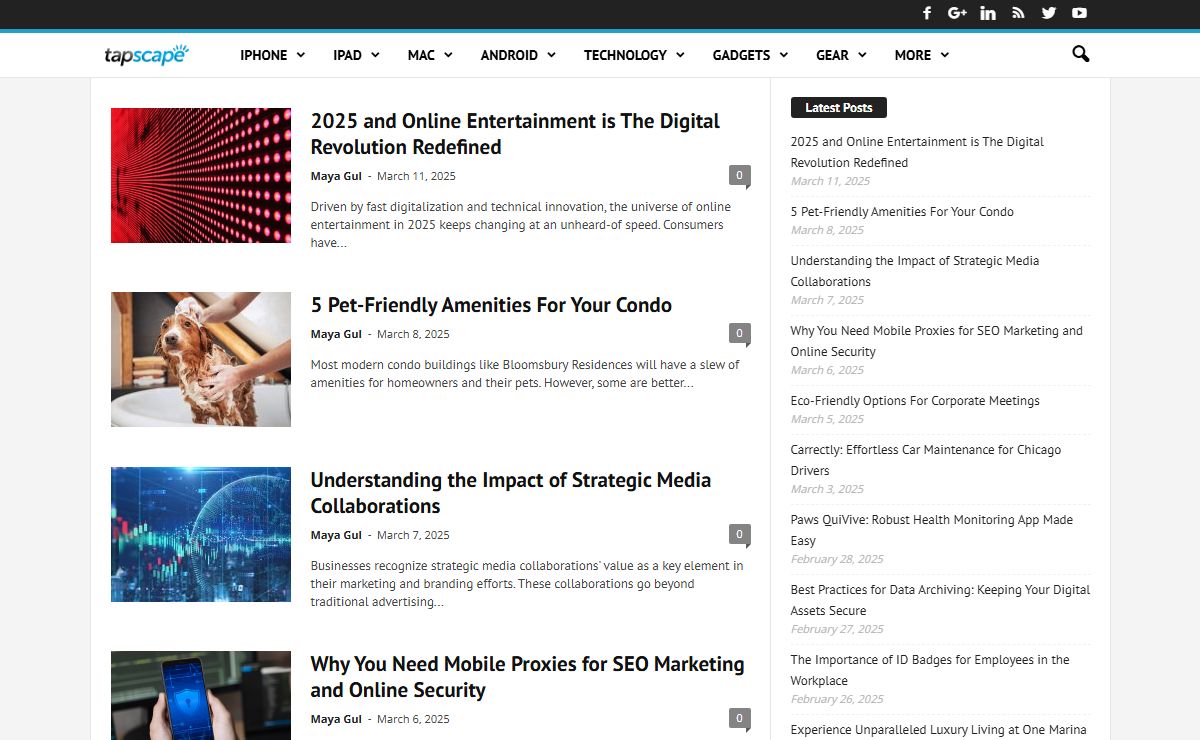Select the Latest Posts sidebar heading
The height and width of the screenshot is (740, 1200).
tap(839, 107)
